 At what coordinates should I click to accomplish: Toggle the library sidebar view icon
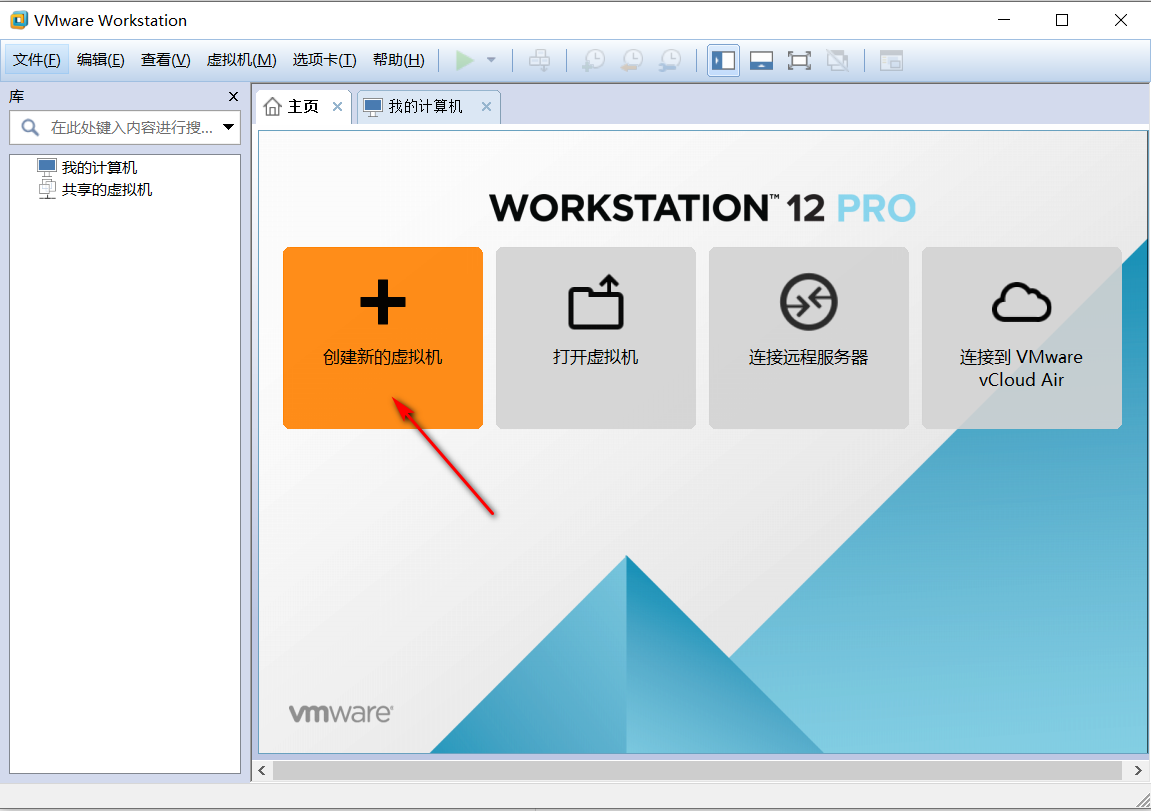point(724,60)
